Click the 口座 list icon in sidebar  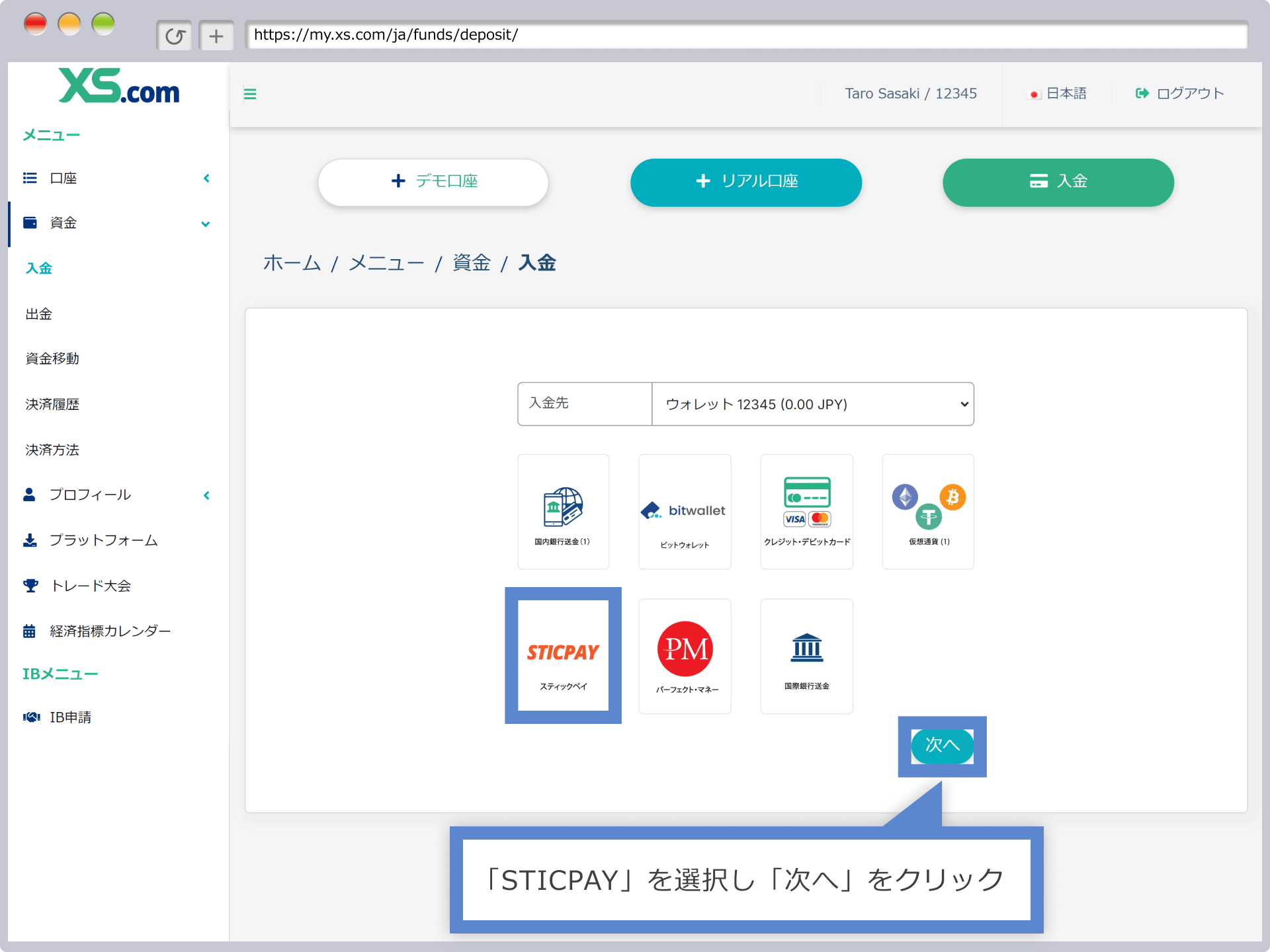point(30,178)
